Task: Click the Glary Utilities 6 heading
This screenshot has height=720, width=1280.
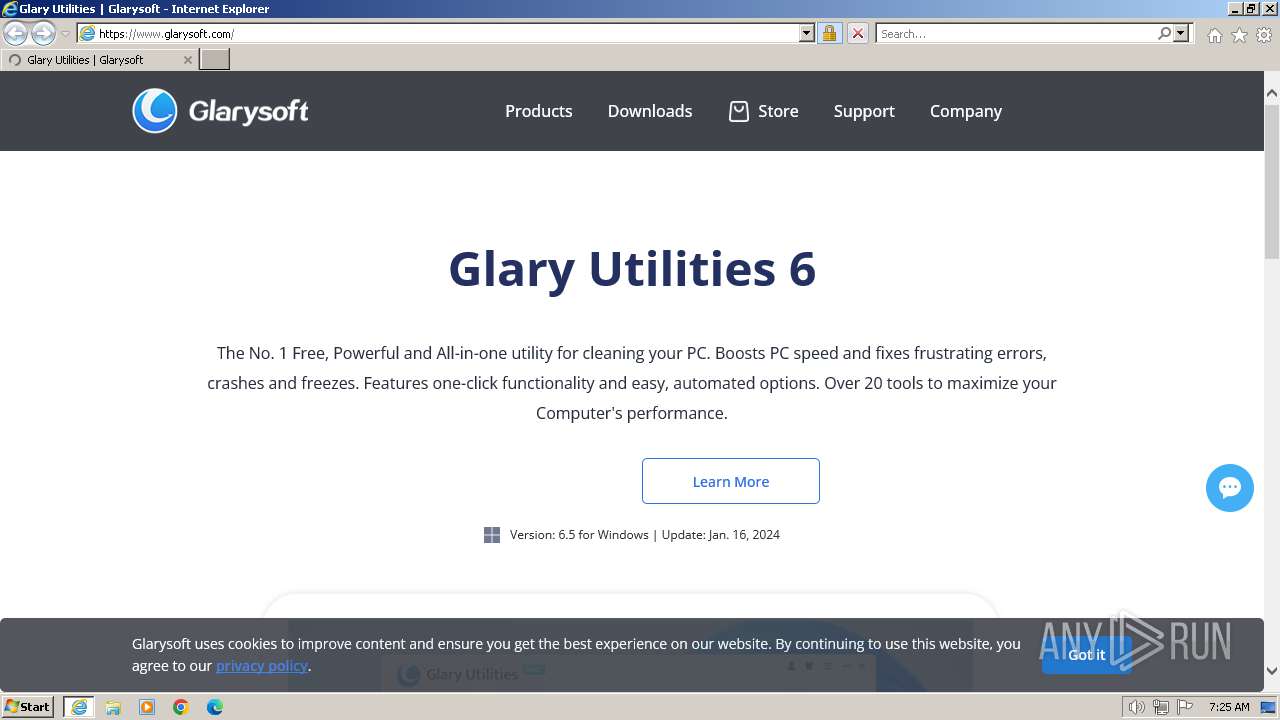Action: 632,268
